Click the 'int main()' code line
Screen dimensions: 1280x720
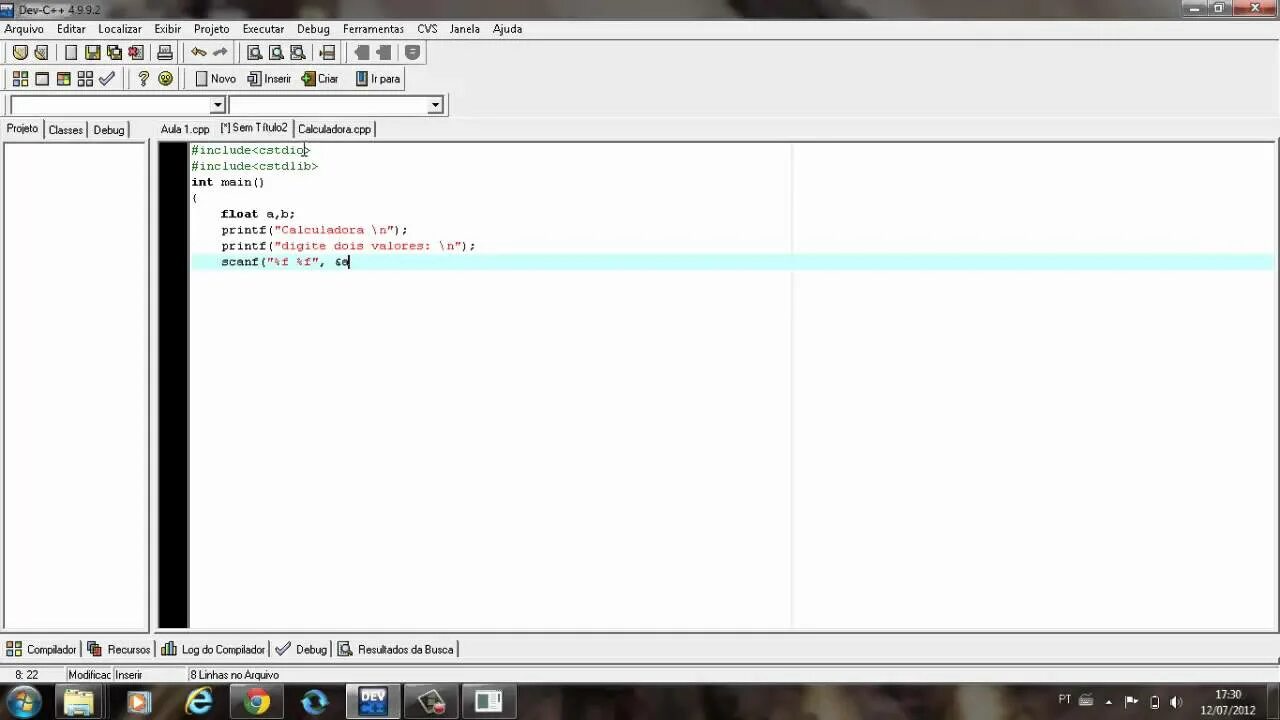point(228,182)
